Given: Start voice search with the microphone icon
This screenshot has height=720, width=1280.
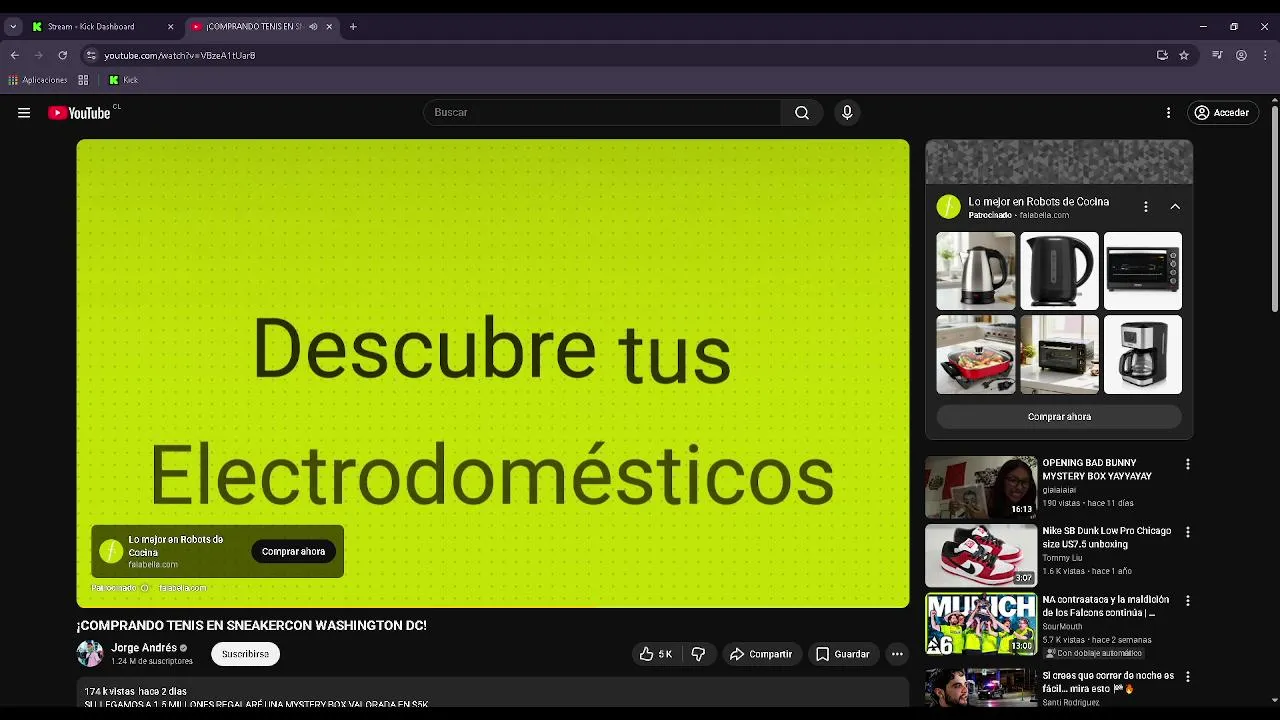Looking at the screenshot, I should tap(847, 113).
